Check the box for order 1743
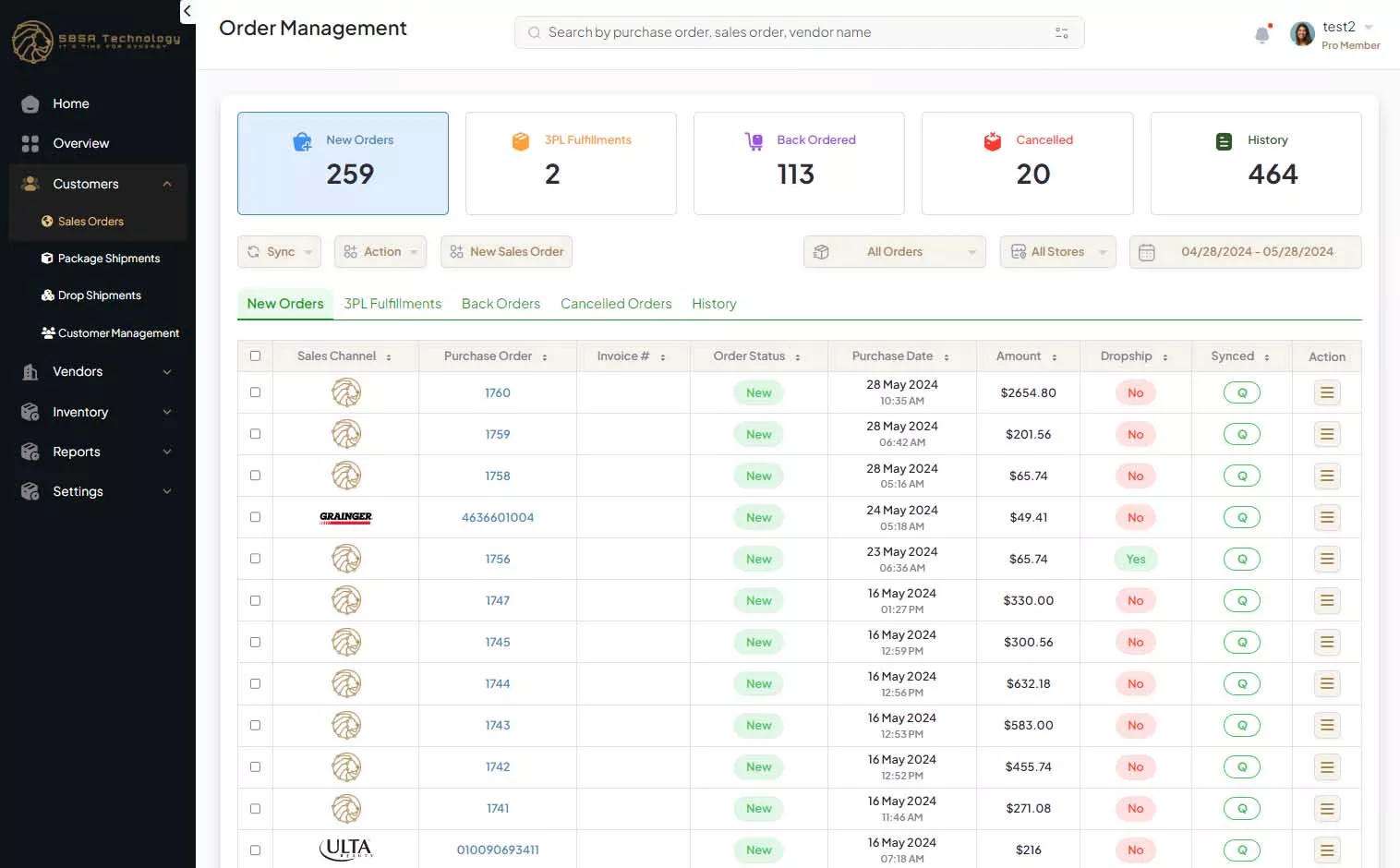This screenshot has width=1400, height=868. click(255, 725)
